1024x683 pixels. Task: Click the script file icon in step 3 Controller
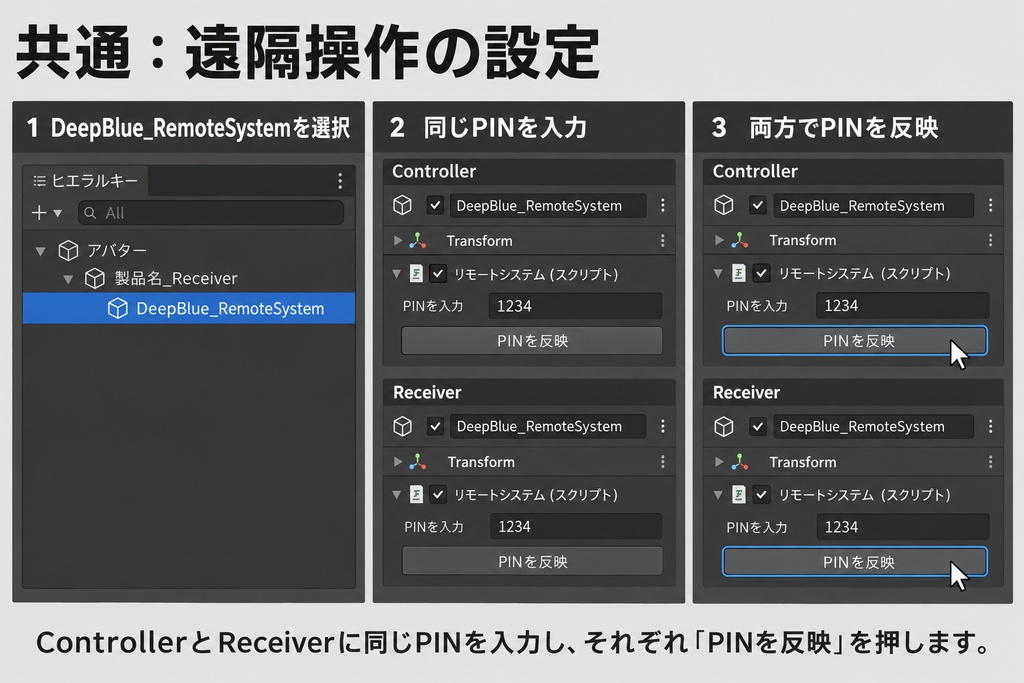pyautogui.click(x=739, y=273)
